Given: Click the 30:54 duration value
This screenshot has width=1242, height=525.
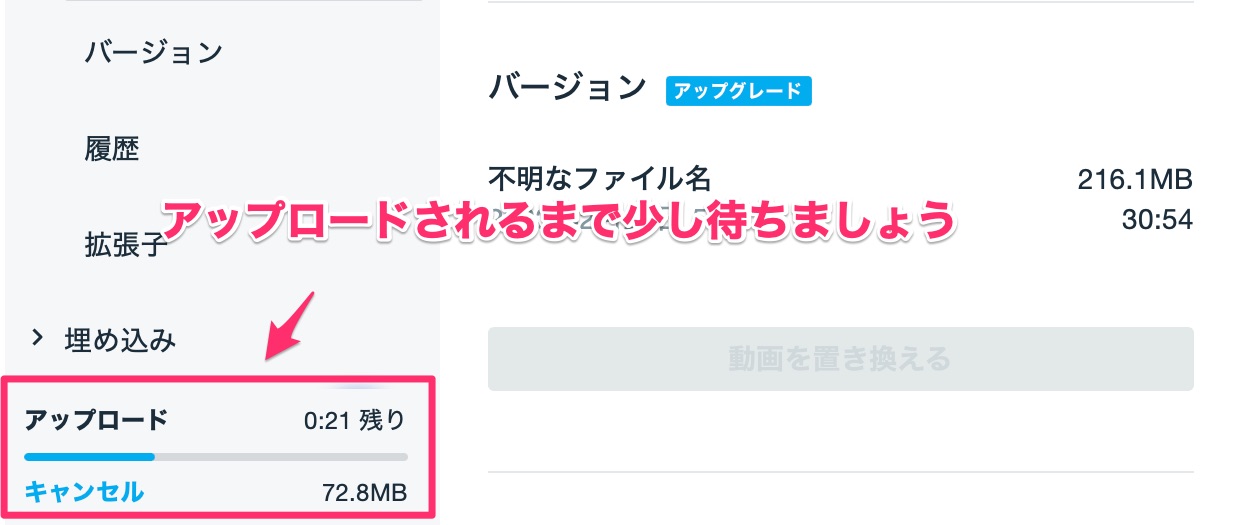Looking at the screenshot, I should pos(1160,219).
